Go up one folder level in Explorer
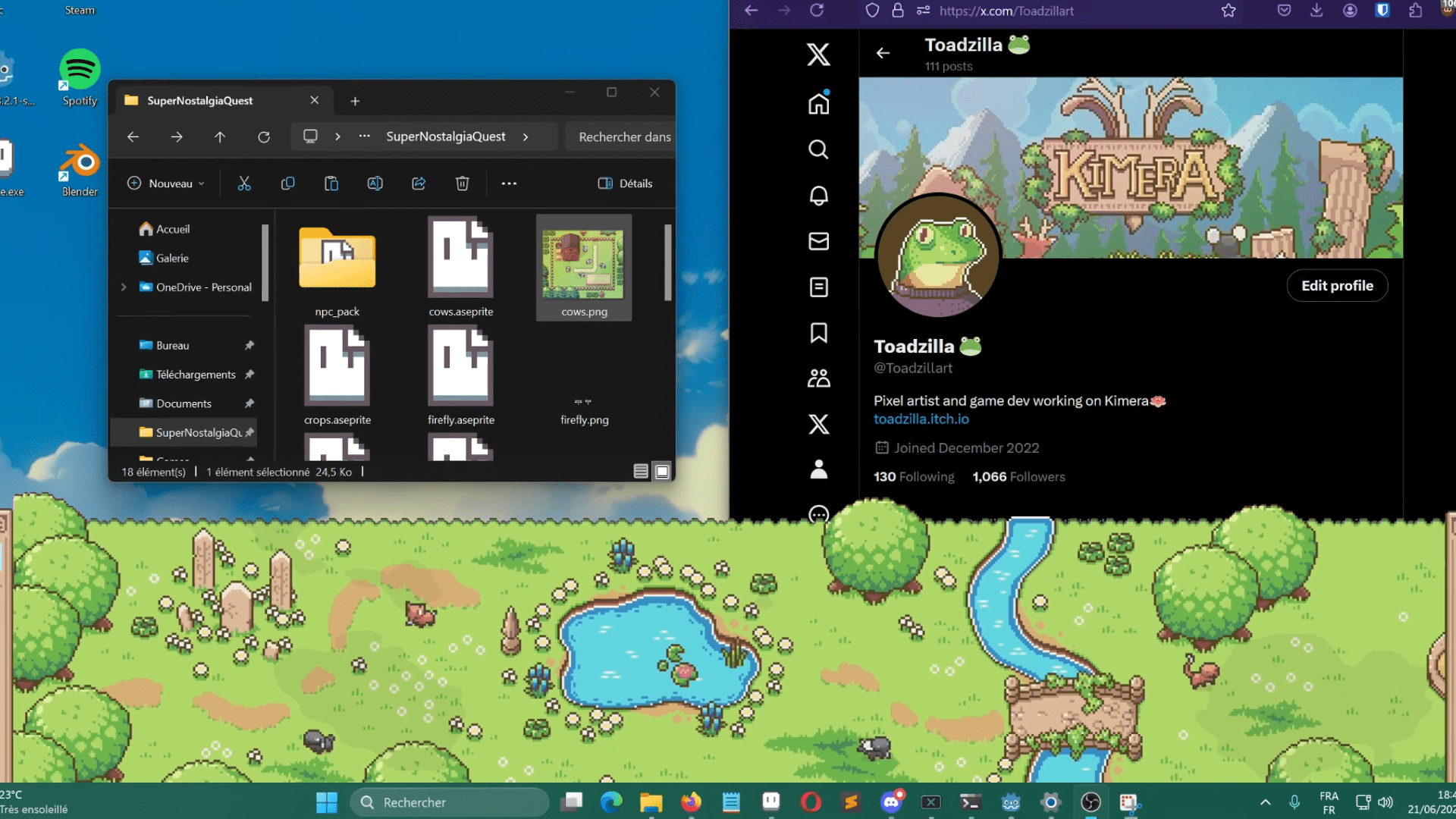 click(x=220, y=137)
